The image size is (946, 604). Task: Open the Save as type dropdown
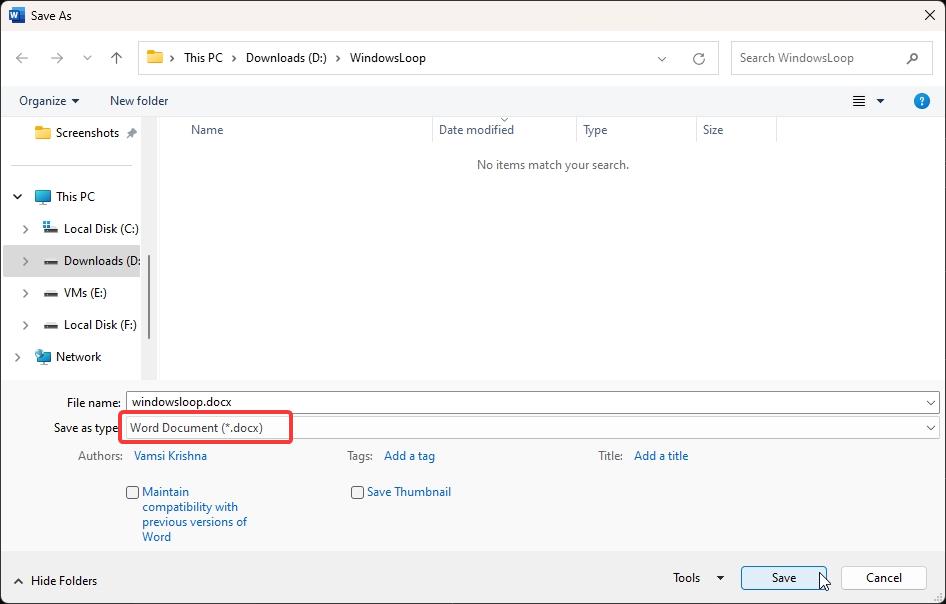(930, 427)
